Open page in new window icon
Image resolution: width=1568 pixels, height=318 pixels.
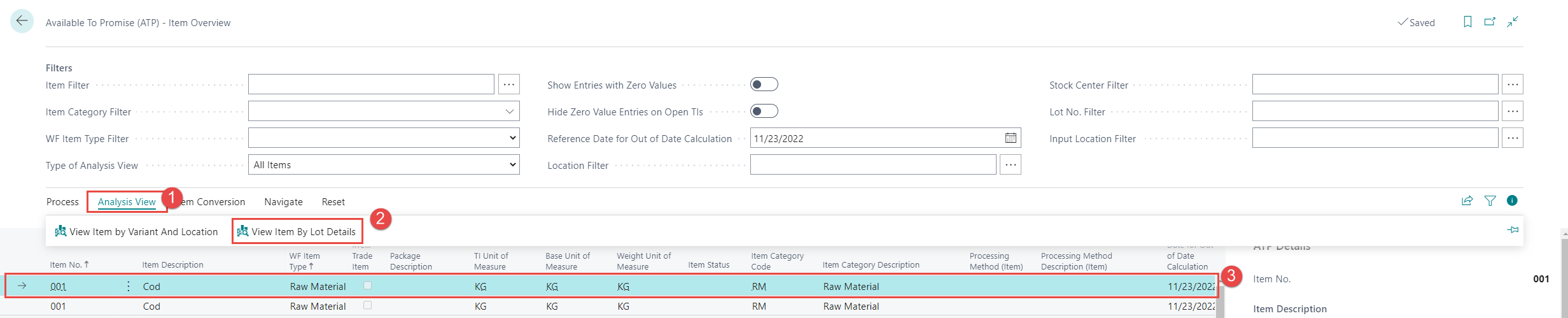1490,22
